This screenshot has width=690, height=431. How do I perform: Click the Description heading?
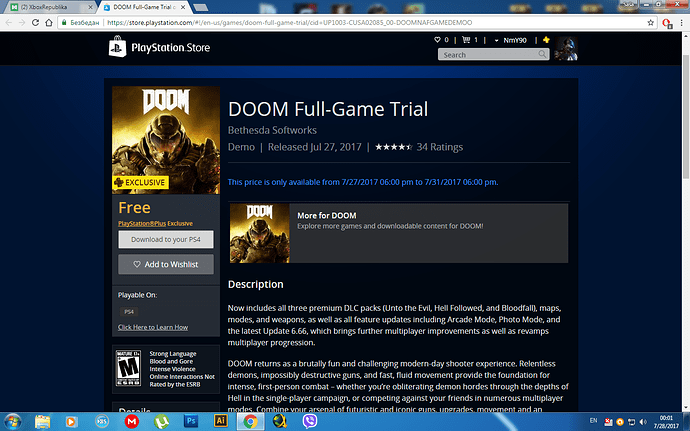[x=256, y=284]
